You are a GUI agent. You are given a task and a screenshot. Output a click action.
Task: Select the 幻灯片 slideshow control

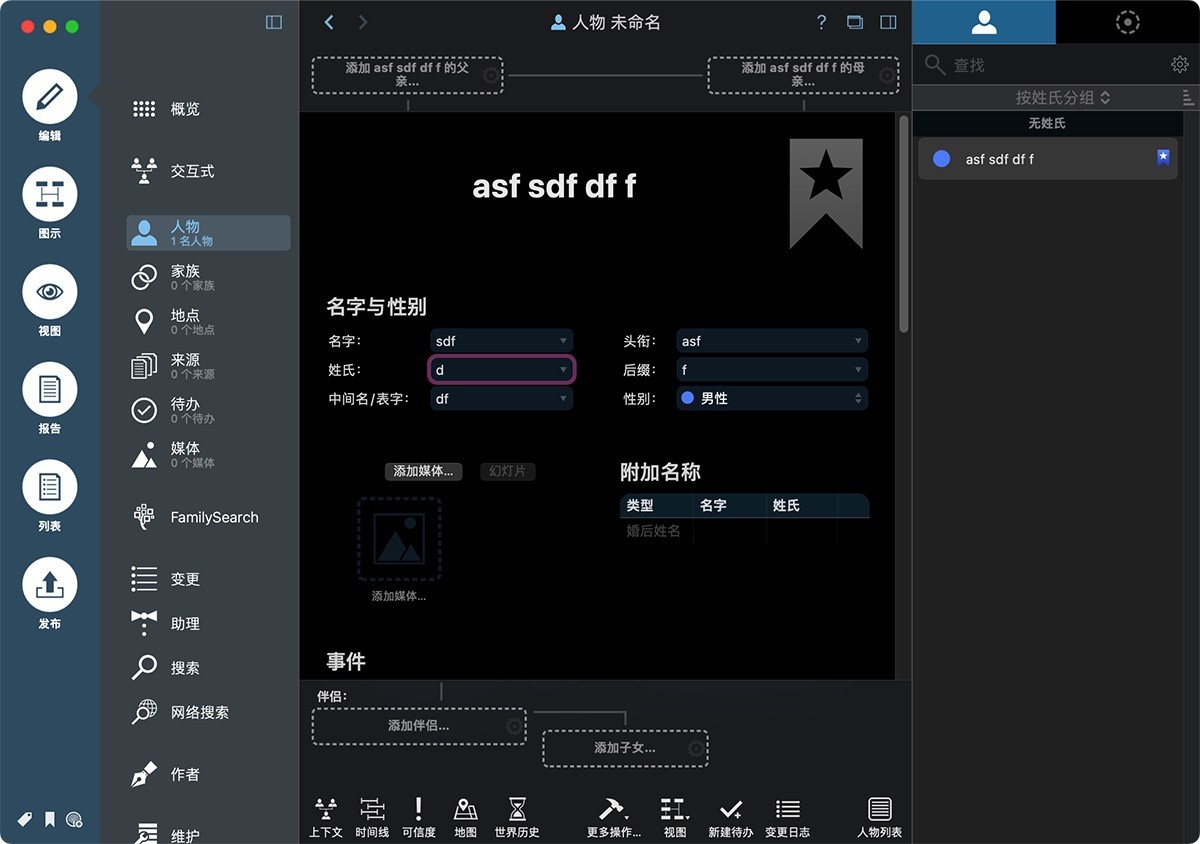tap(507, 471)
